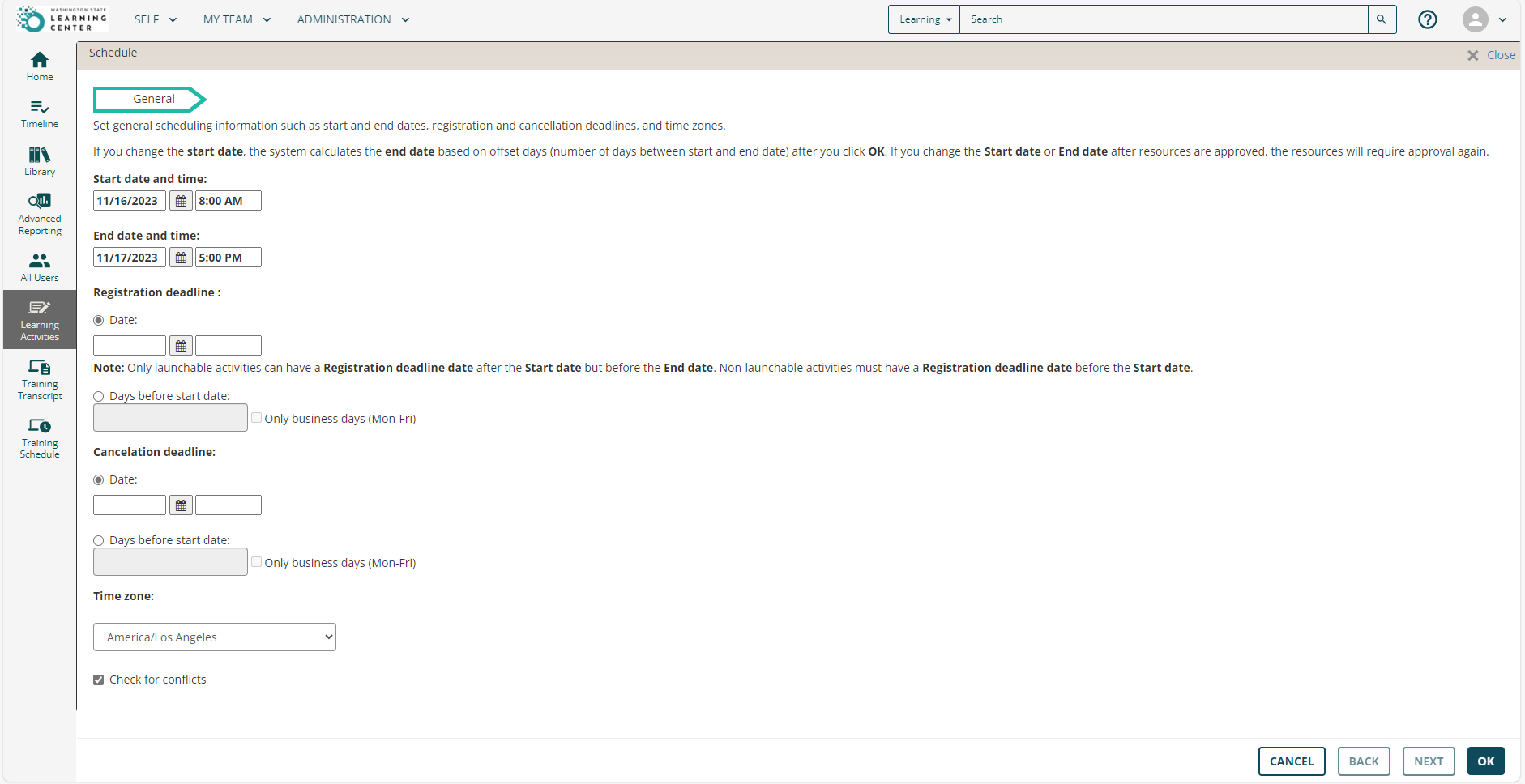Click the cancelation deadline date field
1525x784 pixels.
coord(130,505)
